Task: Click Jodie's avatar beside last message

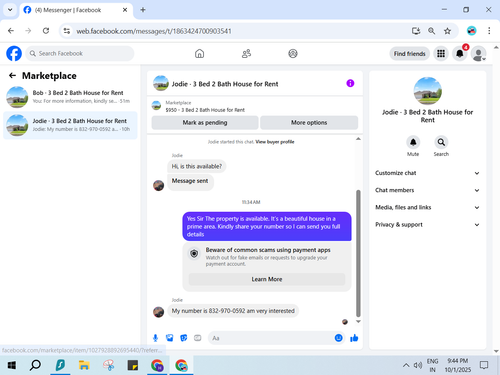Action: coord(158,312)
